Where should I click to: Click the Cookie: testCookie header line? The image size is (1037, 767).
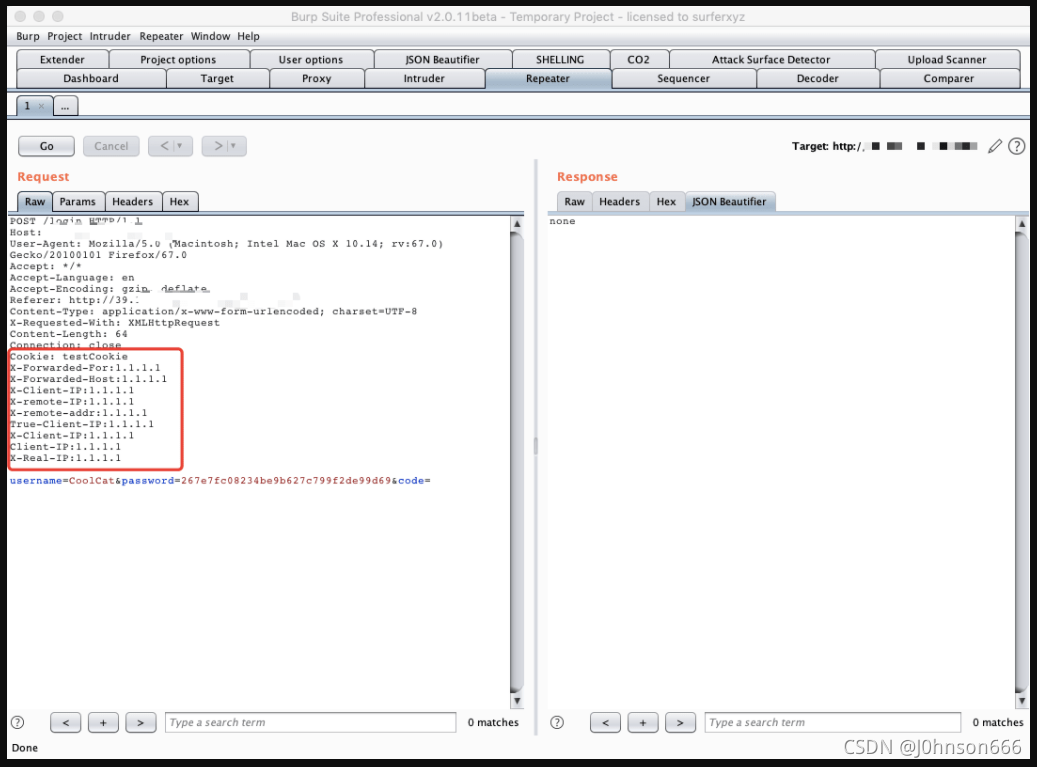69,356
